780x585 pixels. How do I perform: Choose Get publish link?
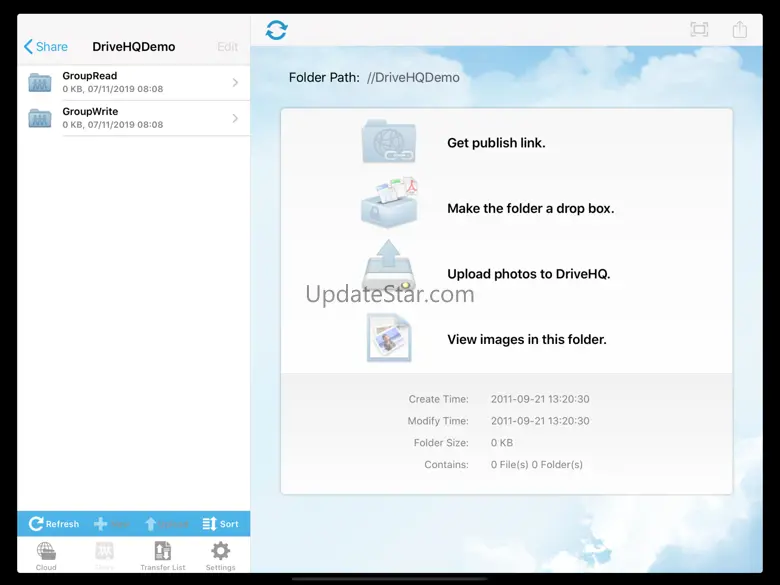[496, 143]
